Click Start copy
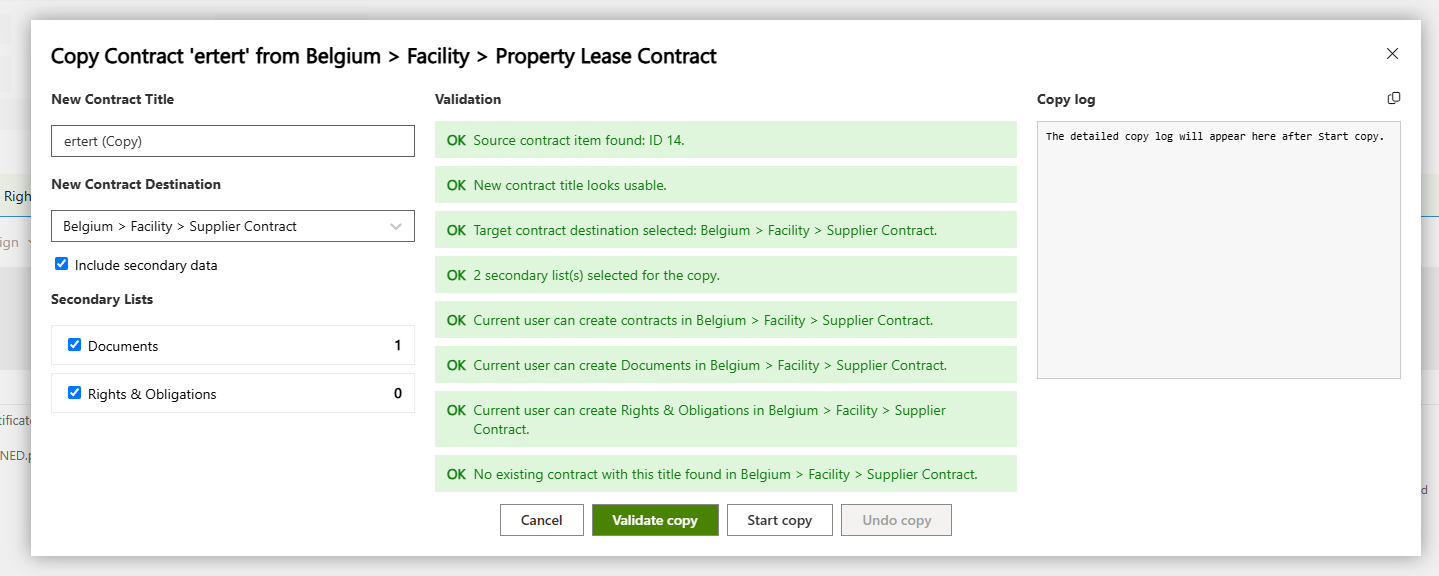Viewport: 1439px width, 576px height. [x=780, y=520]
